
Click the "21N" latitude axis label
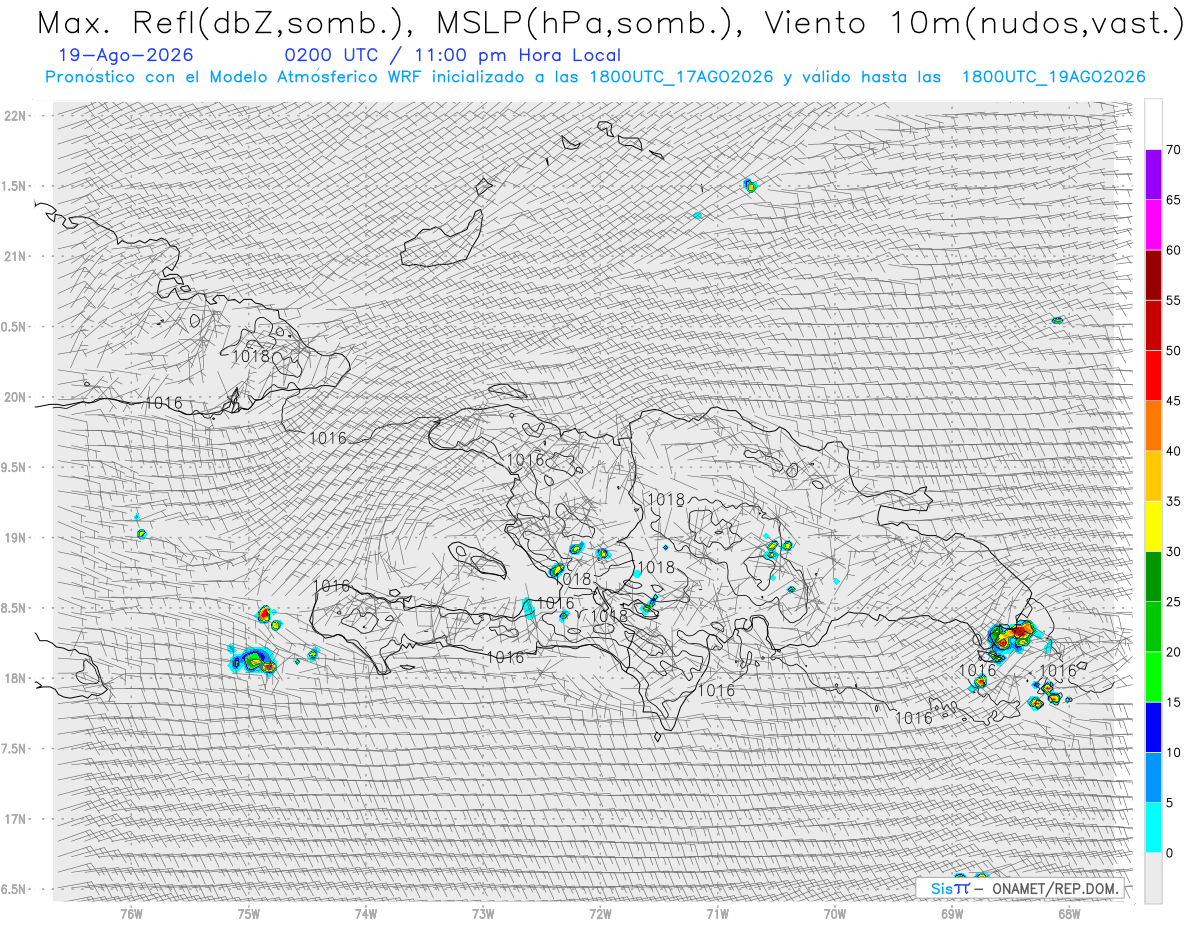[16, 256]
